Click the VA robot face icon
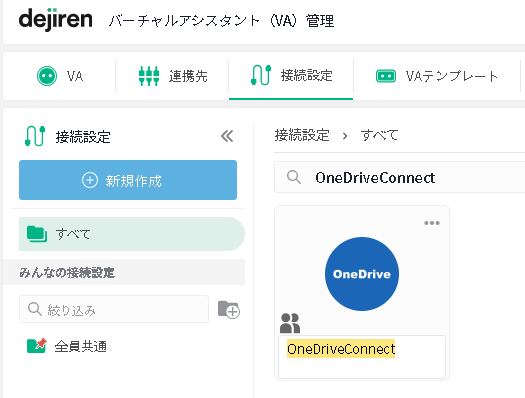 pos(47,76)
